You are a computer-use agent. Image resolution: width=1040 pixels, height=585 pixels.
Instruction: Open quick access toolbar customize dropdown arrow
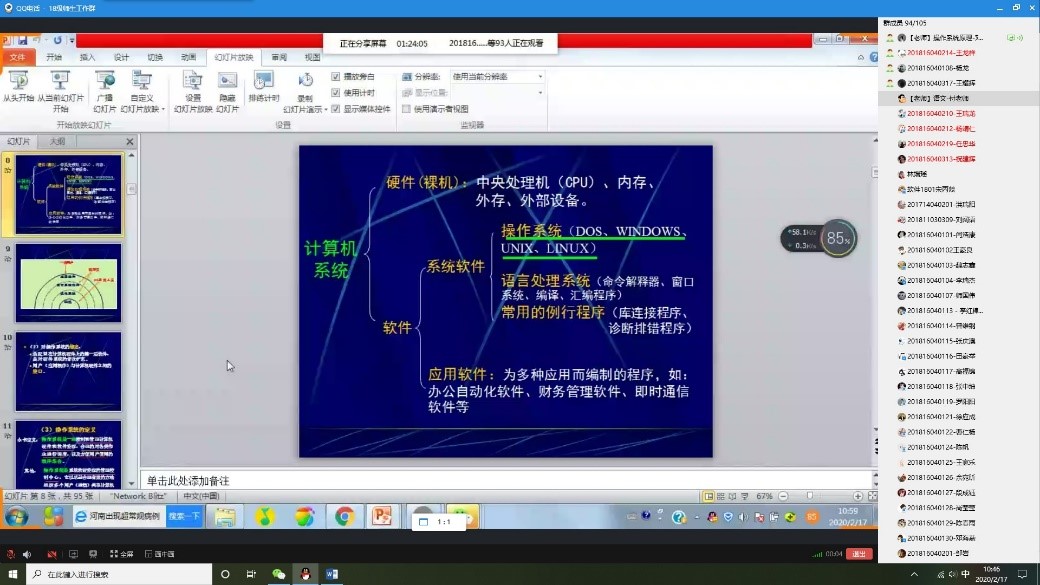[x=72, y=40]
